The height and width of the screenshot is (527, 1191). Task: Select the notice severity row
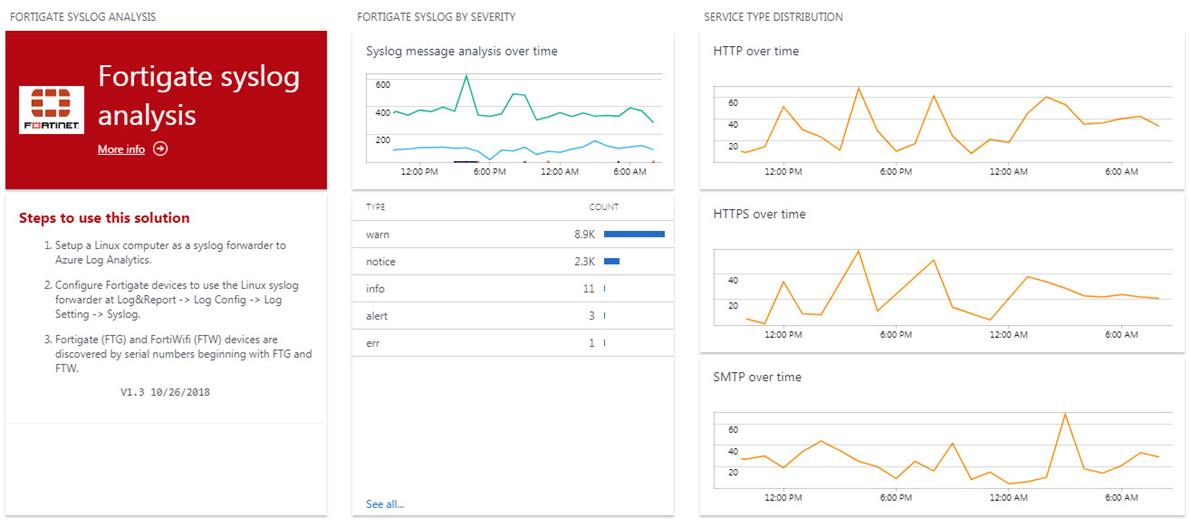tap(512, 261)
